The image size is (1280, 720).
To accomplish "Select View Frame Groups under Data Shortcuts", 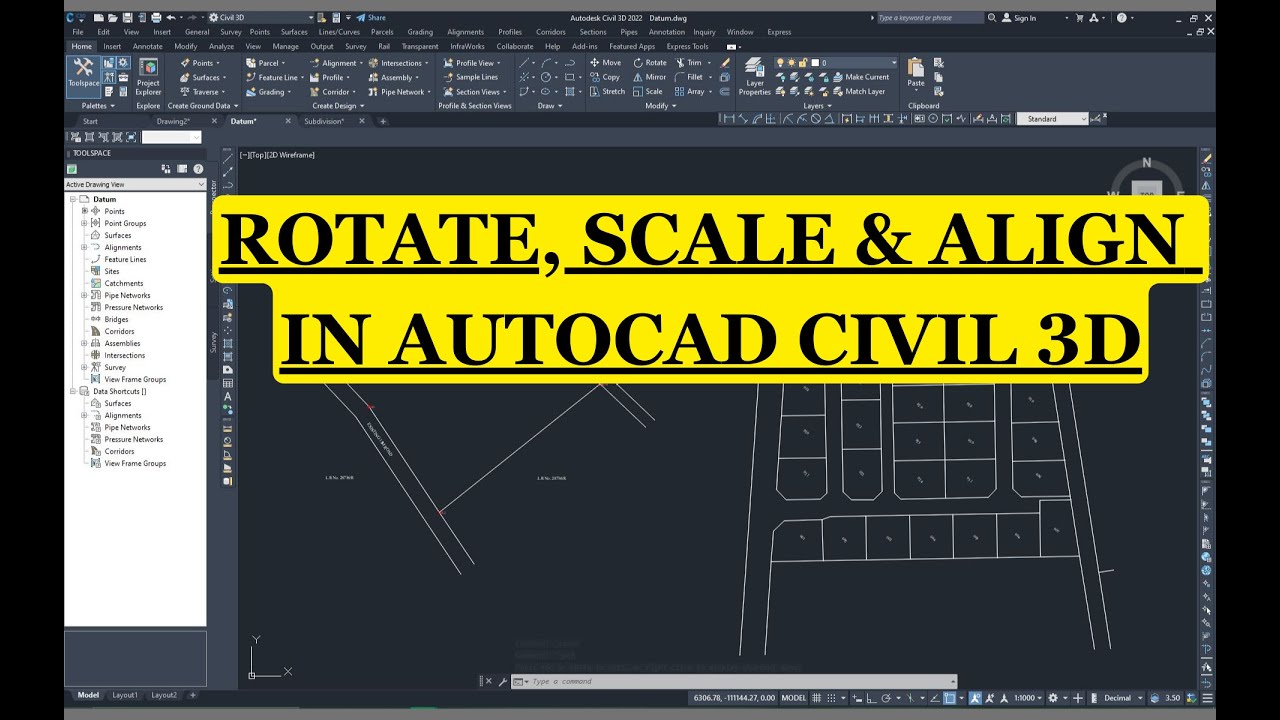I will (135, 463).
